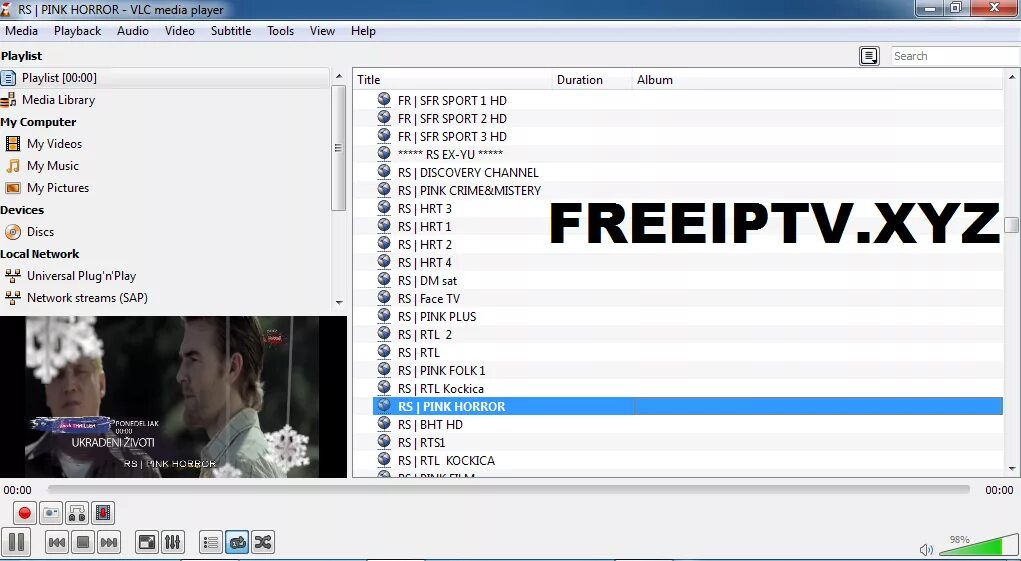Toggle fullscreen video button
This screenshot has height=561, width=1021.
[x=147, y=542]
